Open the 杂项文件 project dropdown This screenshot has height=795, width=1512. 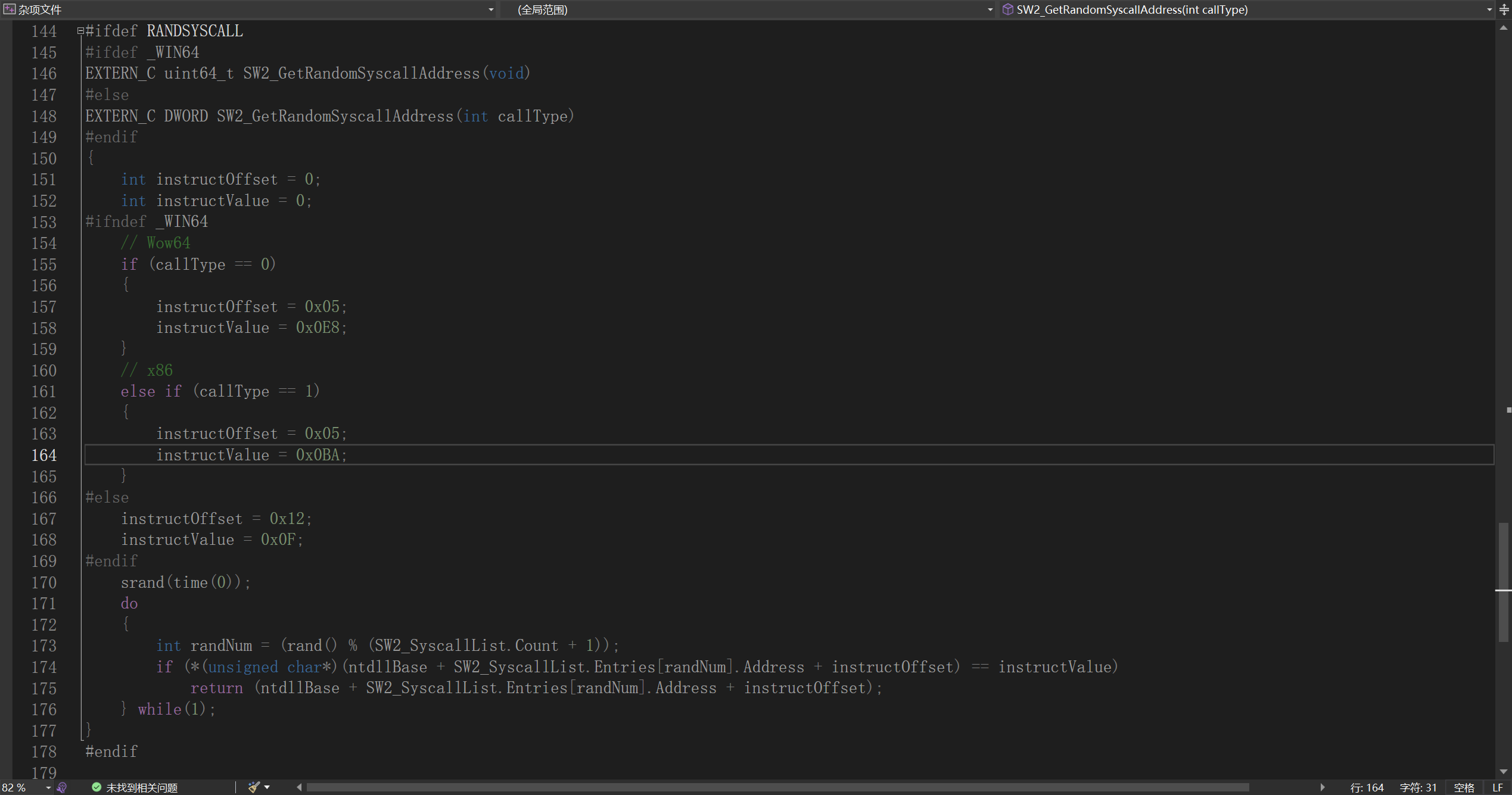click(x=491, y=10)
